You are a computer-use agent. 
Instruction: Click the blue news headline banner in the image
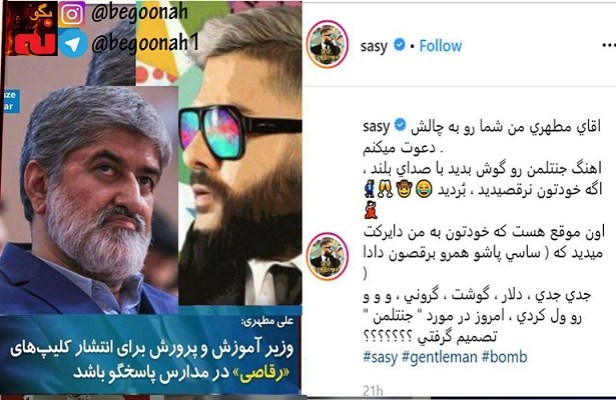151,352
